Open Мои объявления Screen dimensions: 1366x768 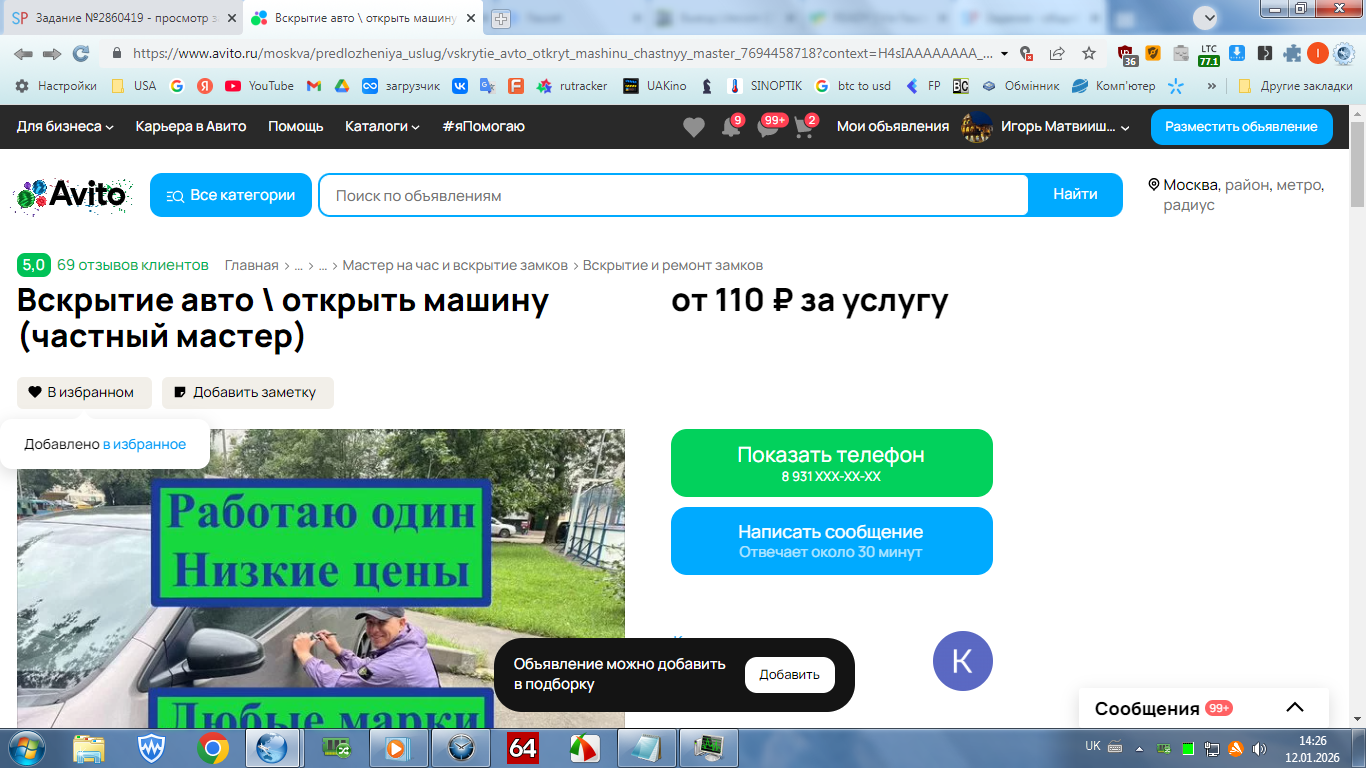click(x=893, y=127)
